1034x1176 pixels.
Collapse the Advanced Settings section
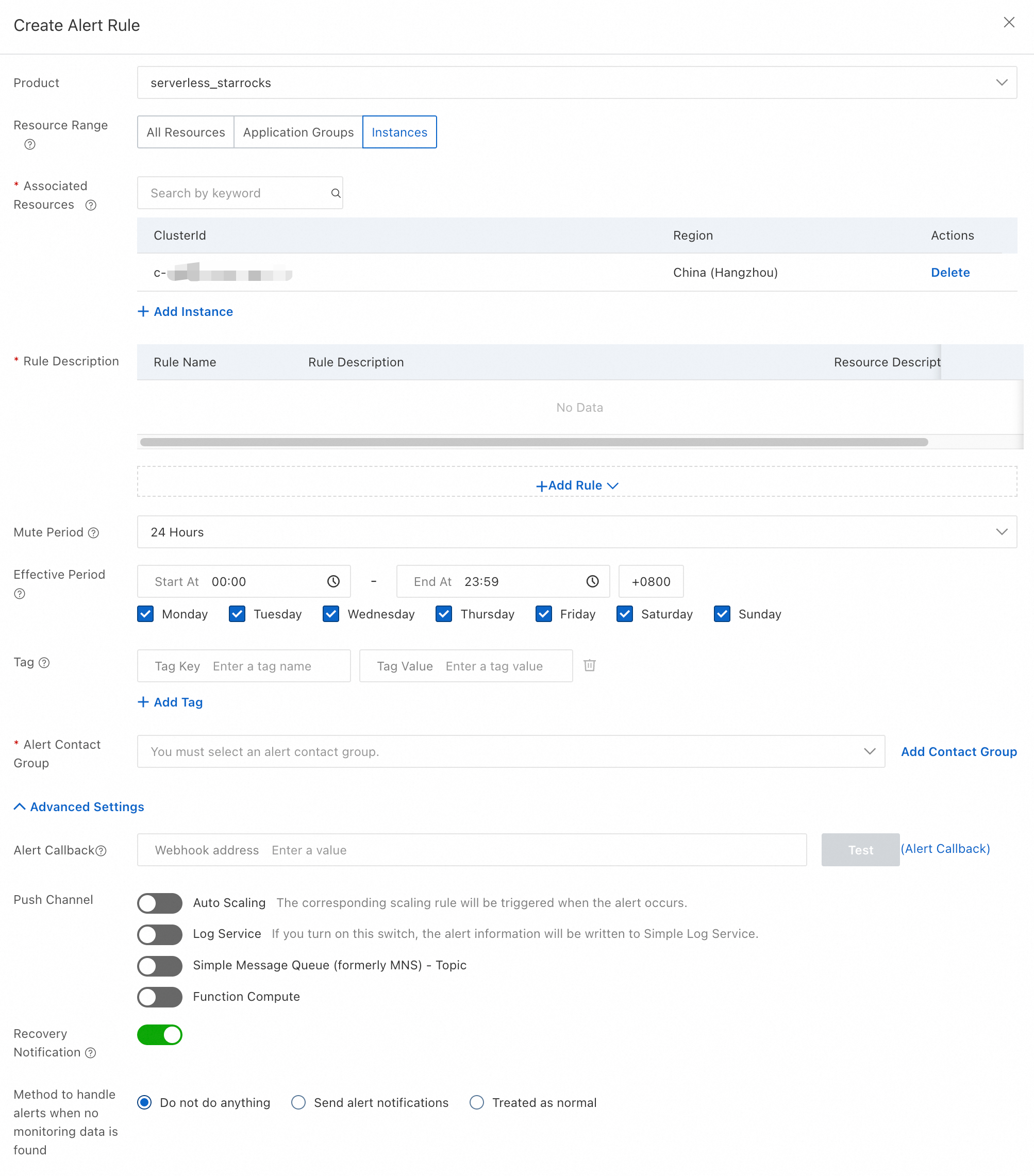(79, 807)
